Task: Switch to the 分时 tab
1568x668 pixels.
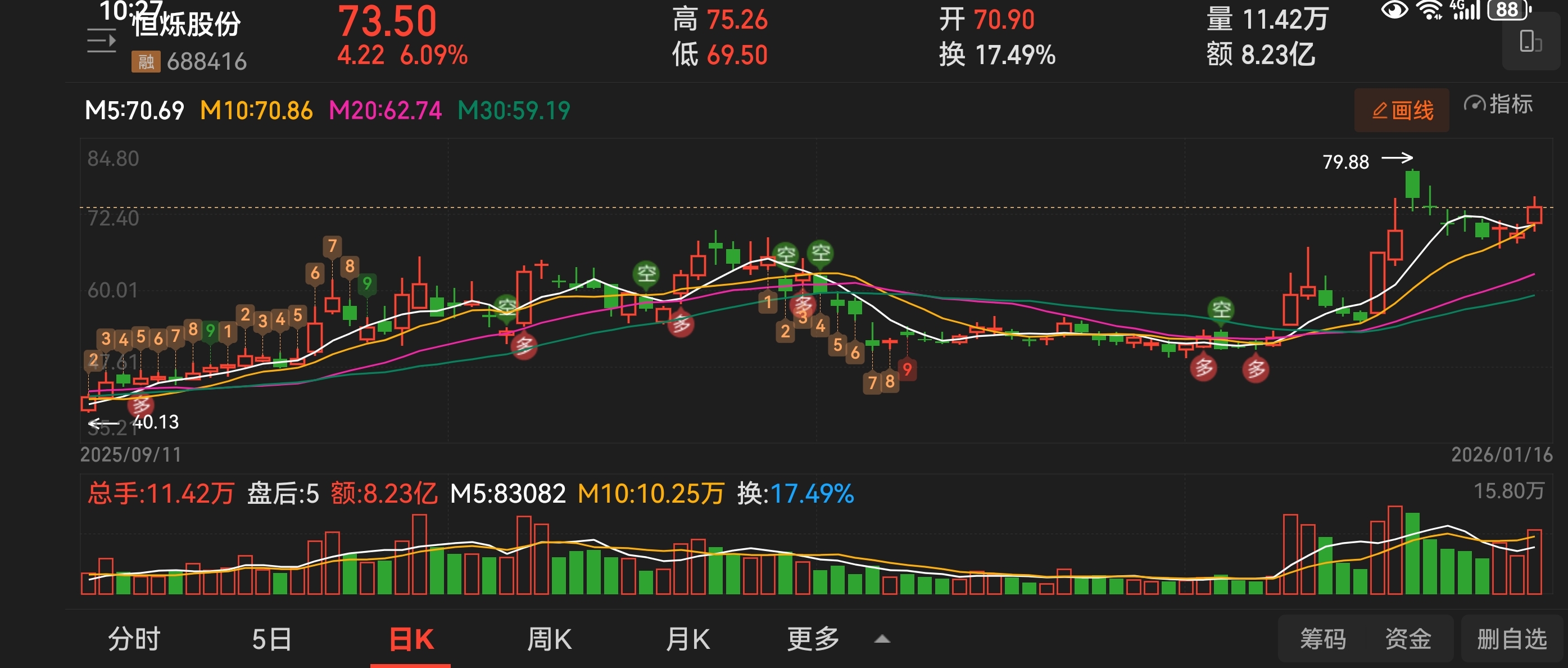Action: [x=134, y=639]
